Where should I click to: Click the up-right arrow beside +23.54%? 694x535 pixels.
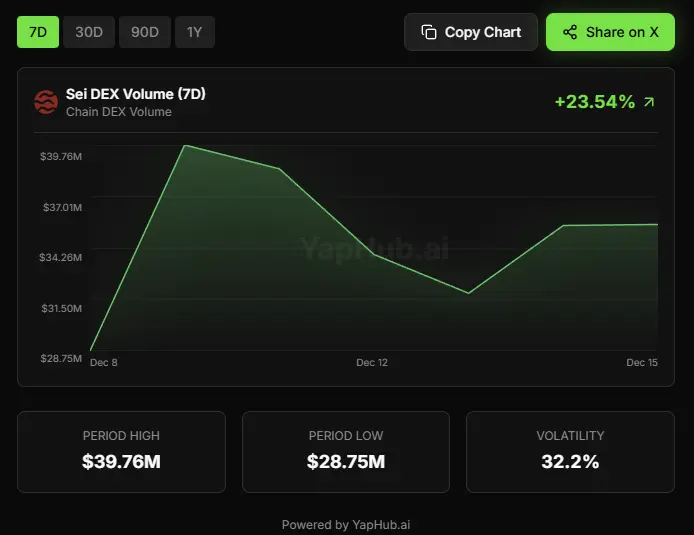[649, 102]
